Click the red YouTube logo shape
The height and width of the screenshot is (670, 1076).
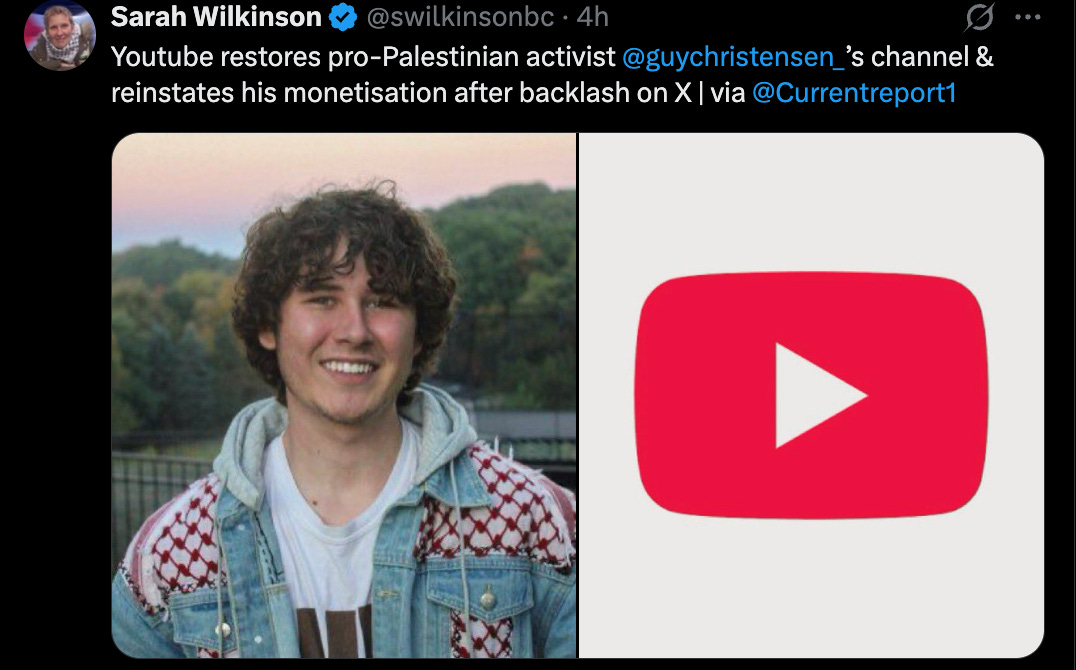point(811,395)
